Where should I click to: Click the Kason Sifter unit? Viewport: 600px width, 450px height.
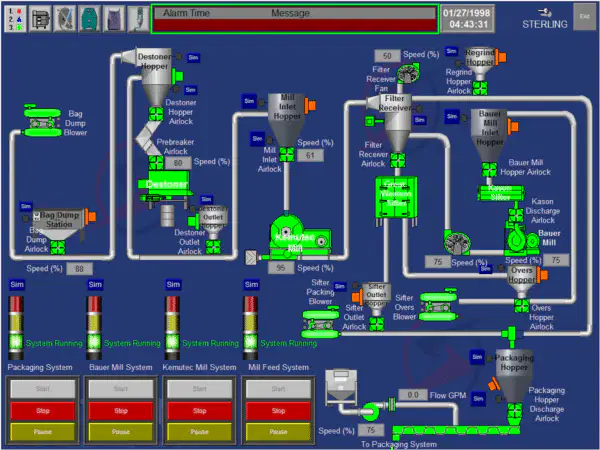[501, 193]
